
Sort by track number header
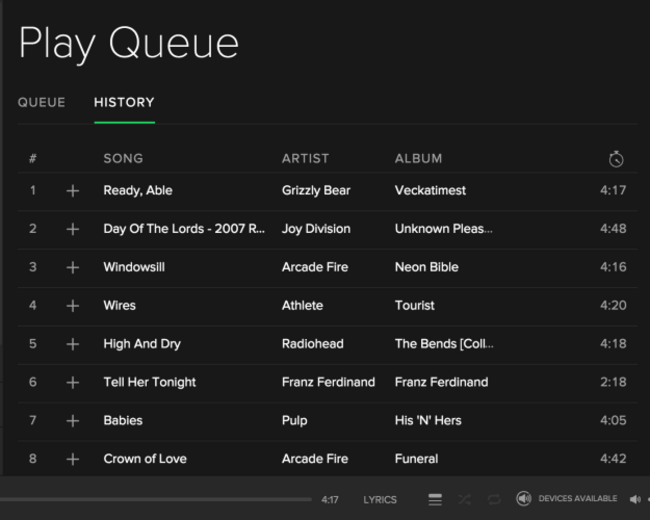pos(33,158)
